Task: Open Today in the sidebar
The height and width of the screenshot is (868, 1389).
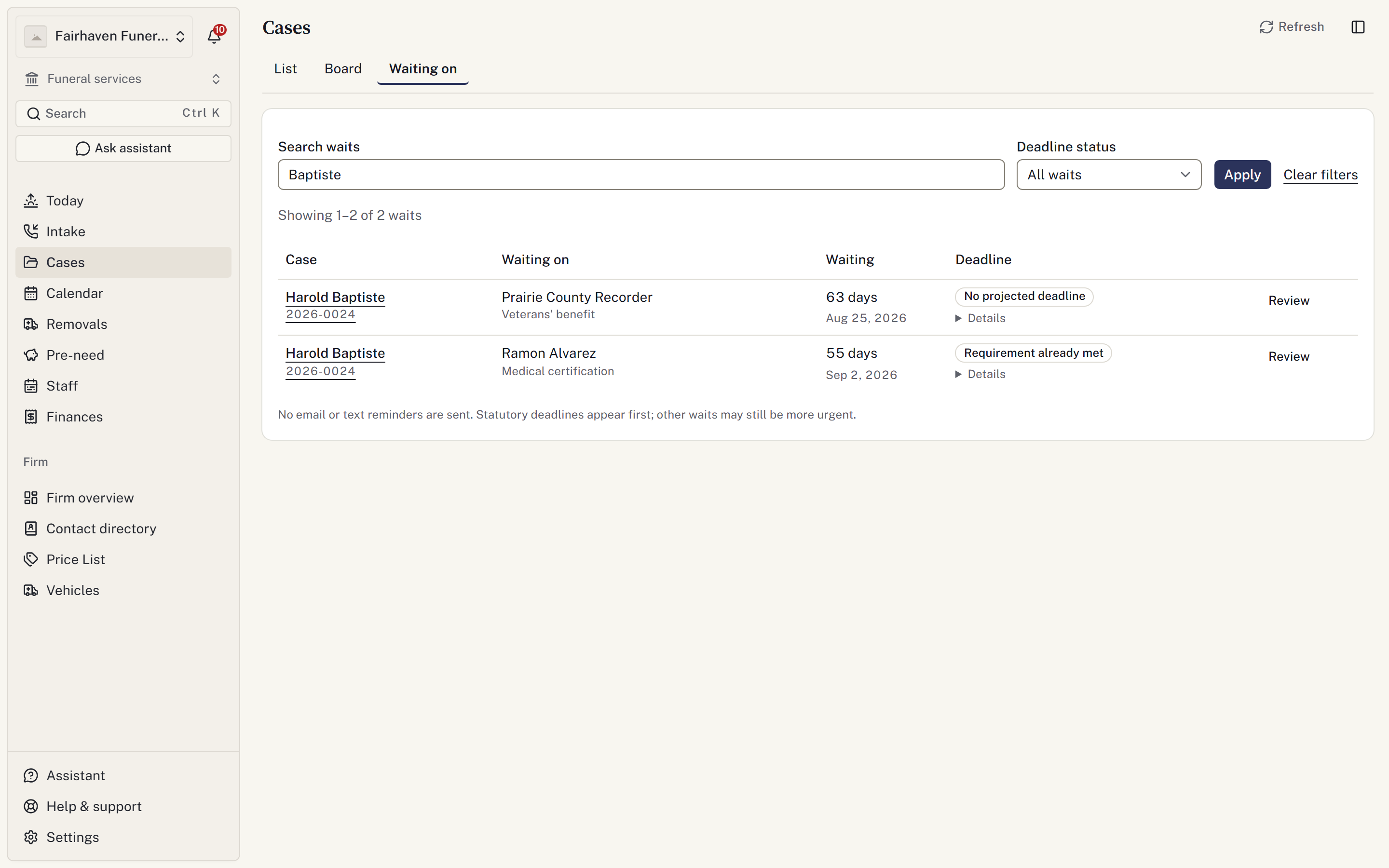Action: (123, 200)
